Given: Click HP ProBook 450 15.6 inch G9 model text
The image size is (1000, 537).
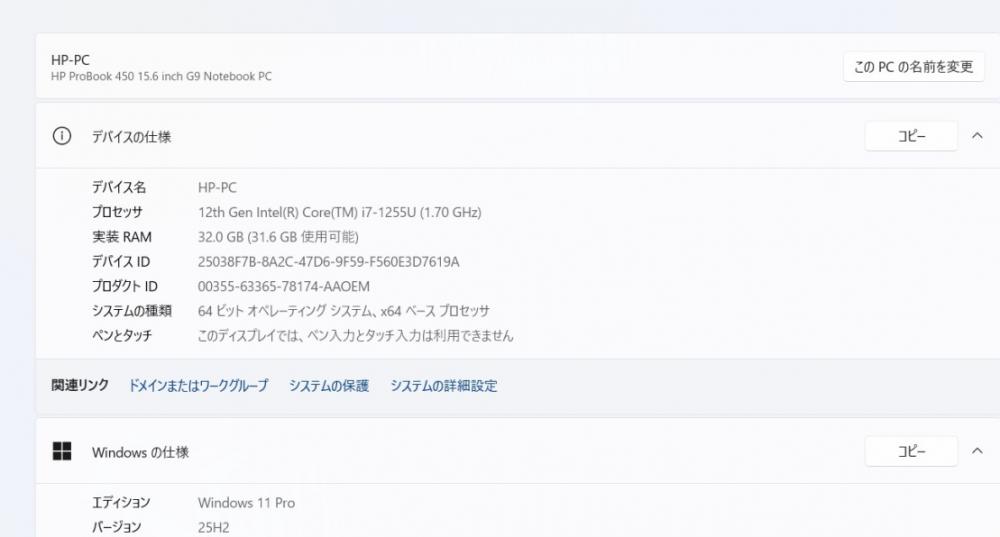Looking at the screenshot, I should coord(161,77).
